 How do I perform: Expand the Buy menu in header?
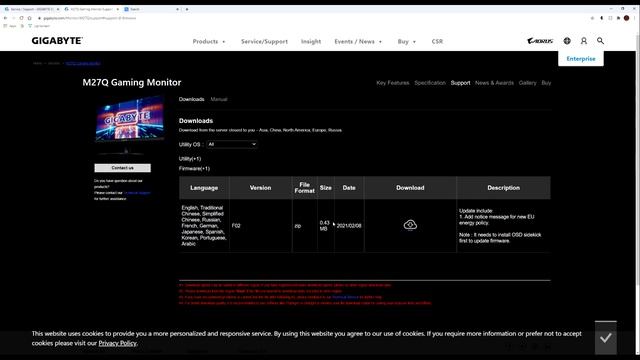(x=407, y=42)
